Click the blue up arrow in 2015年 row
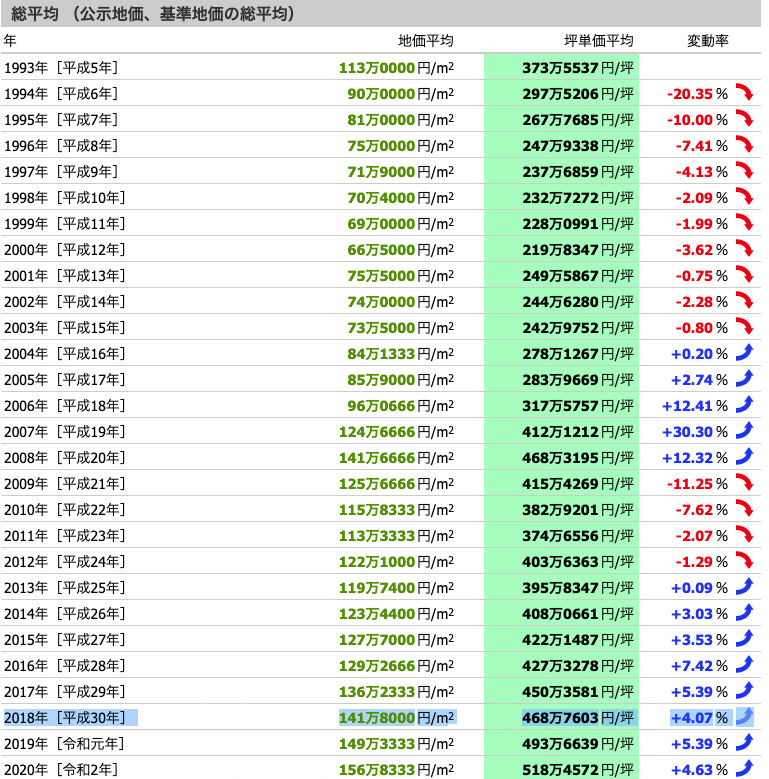Screen dimensions: 769x779 (744, 639)
